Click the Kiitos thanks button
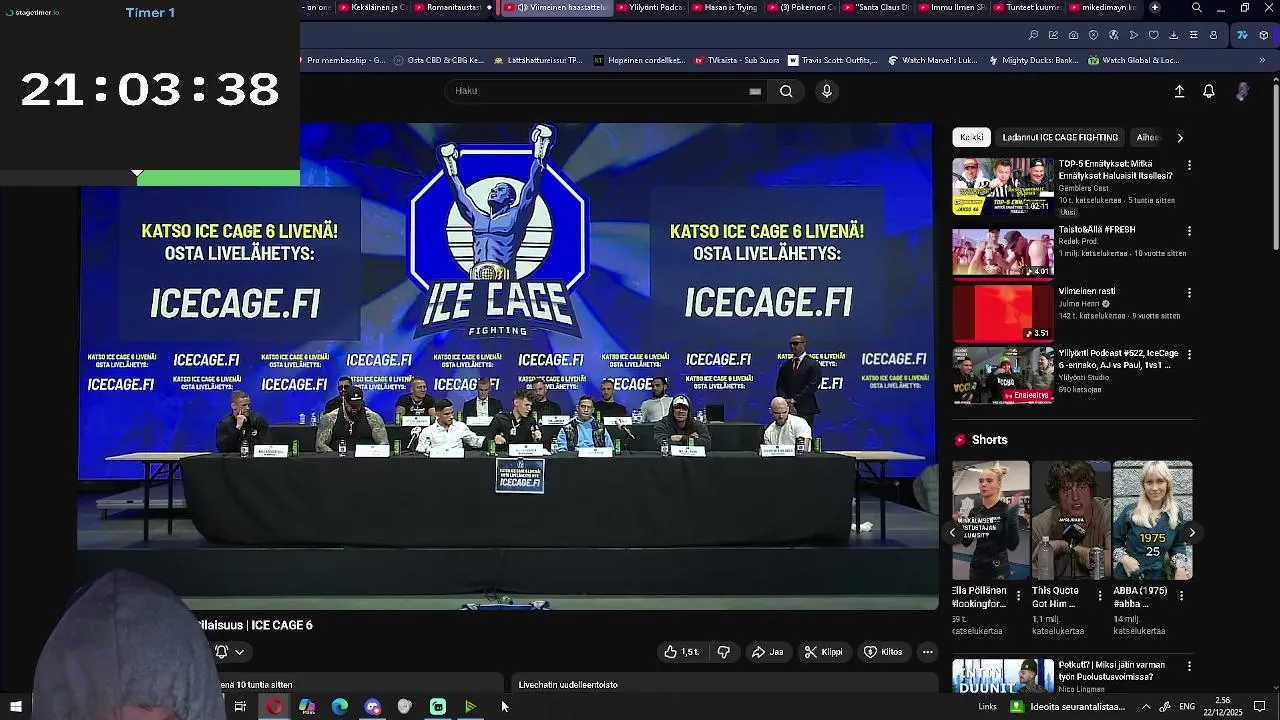The width and height of the screenshot is (1280, 720). pyautogui.click(x=883, y=652)
